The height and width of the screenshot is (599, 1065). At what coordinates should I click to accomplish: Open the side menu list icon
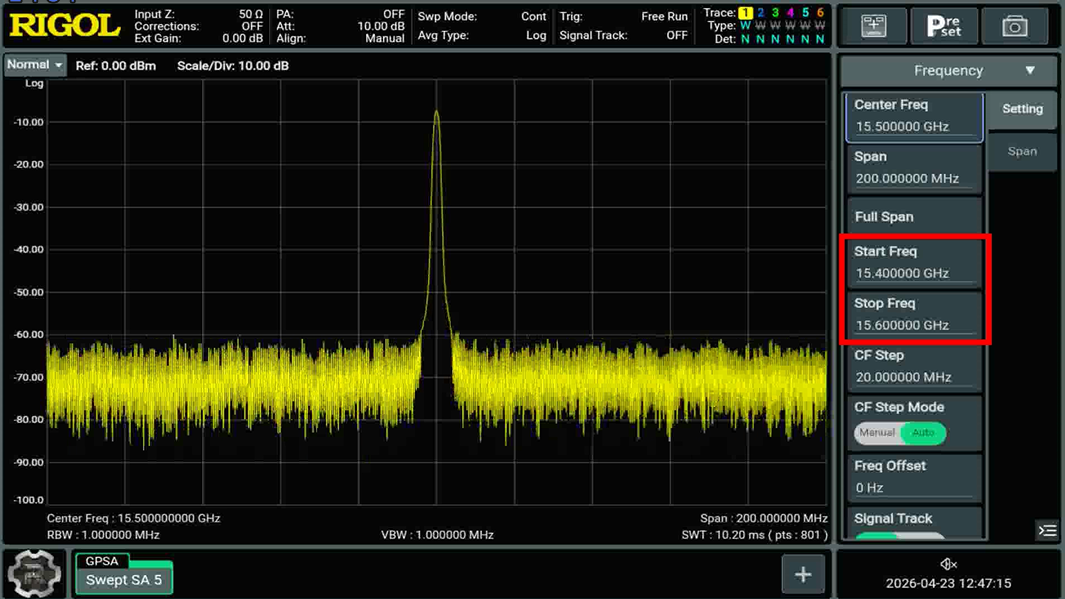(1047, 530)
